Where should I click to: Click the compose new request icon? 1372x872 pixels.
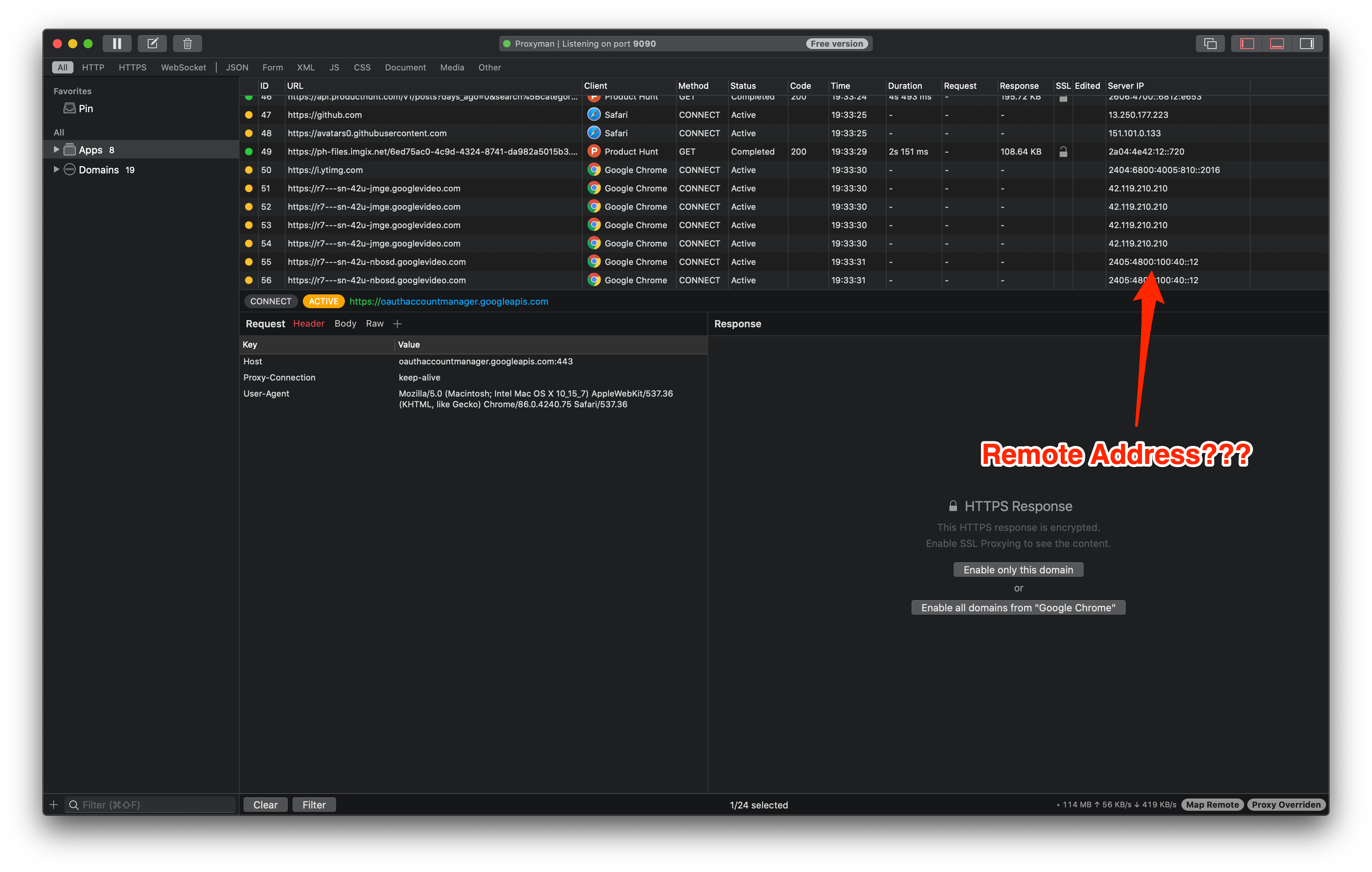(x=152, y=43)
